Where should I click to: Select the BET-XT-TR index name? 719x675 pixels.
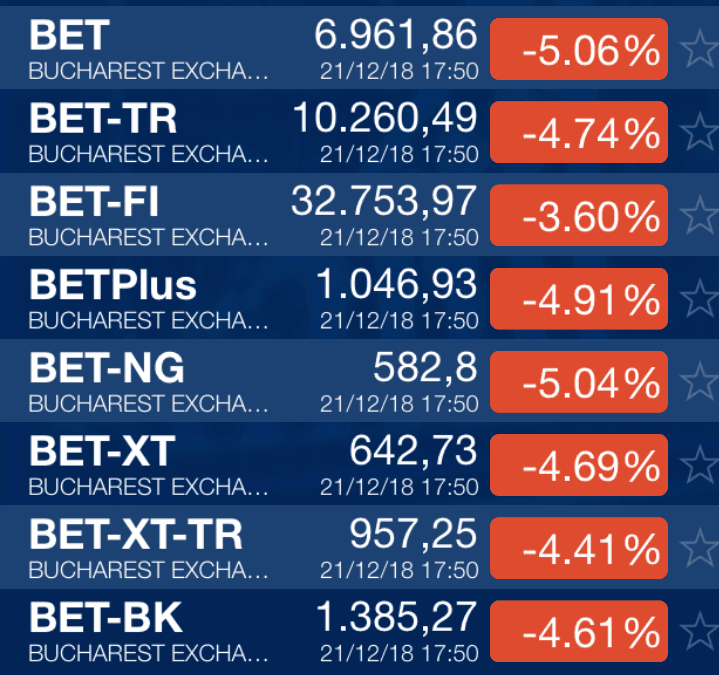coord(136,535)
